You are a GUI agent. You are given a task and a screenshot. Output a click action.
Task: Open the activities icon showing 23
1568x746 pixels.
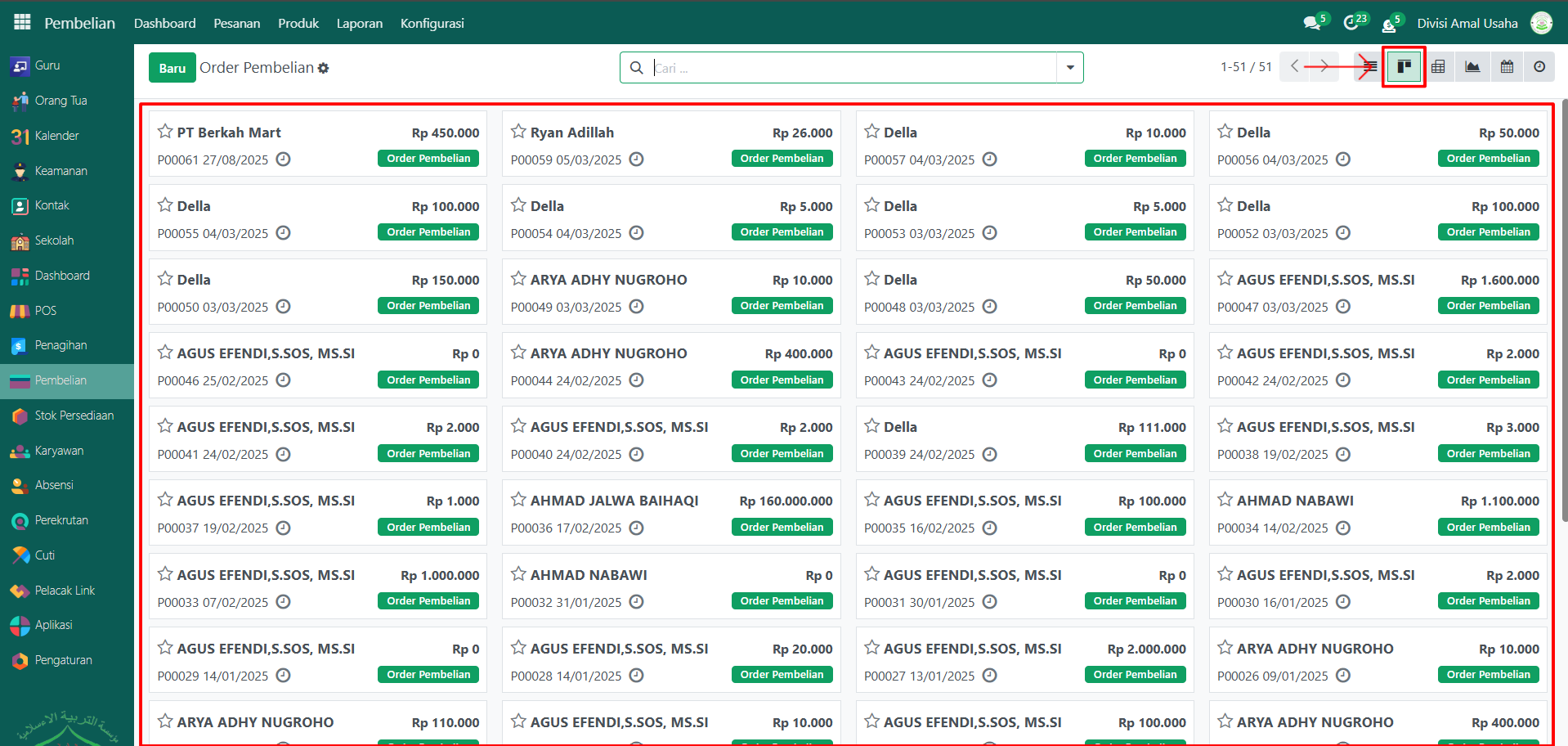click(x=1351, y=23)
